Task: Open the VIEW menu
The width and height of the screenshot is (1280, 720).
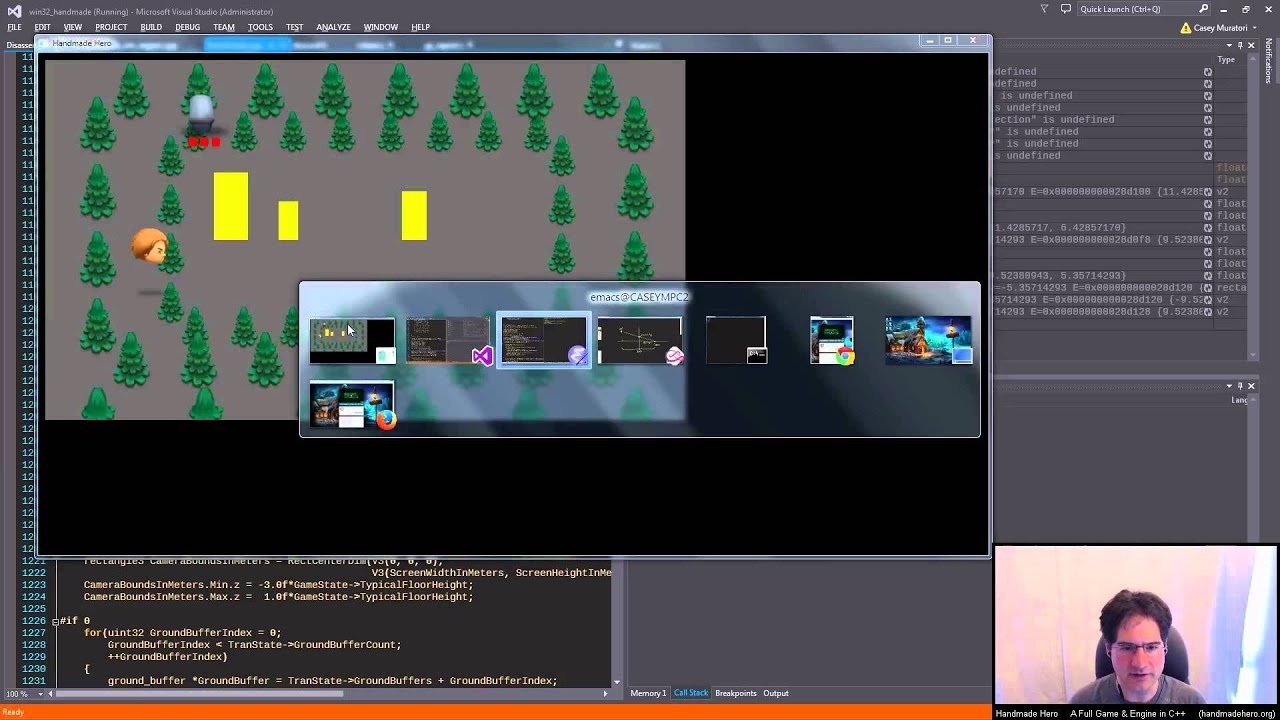Action: tap(73, 27)
